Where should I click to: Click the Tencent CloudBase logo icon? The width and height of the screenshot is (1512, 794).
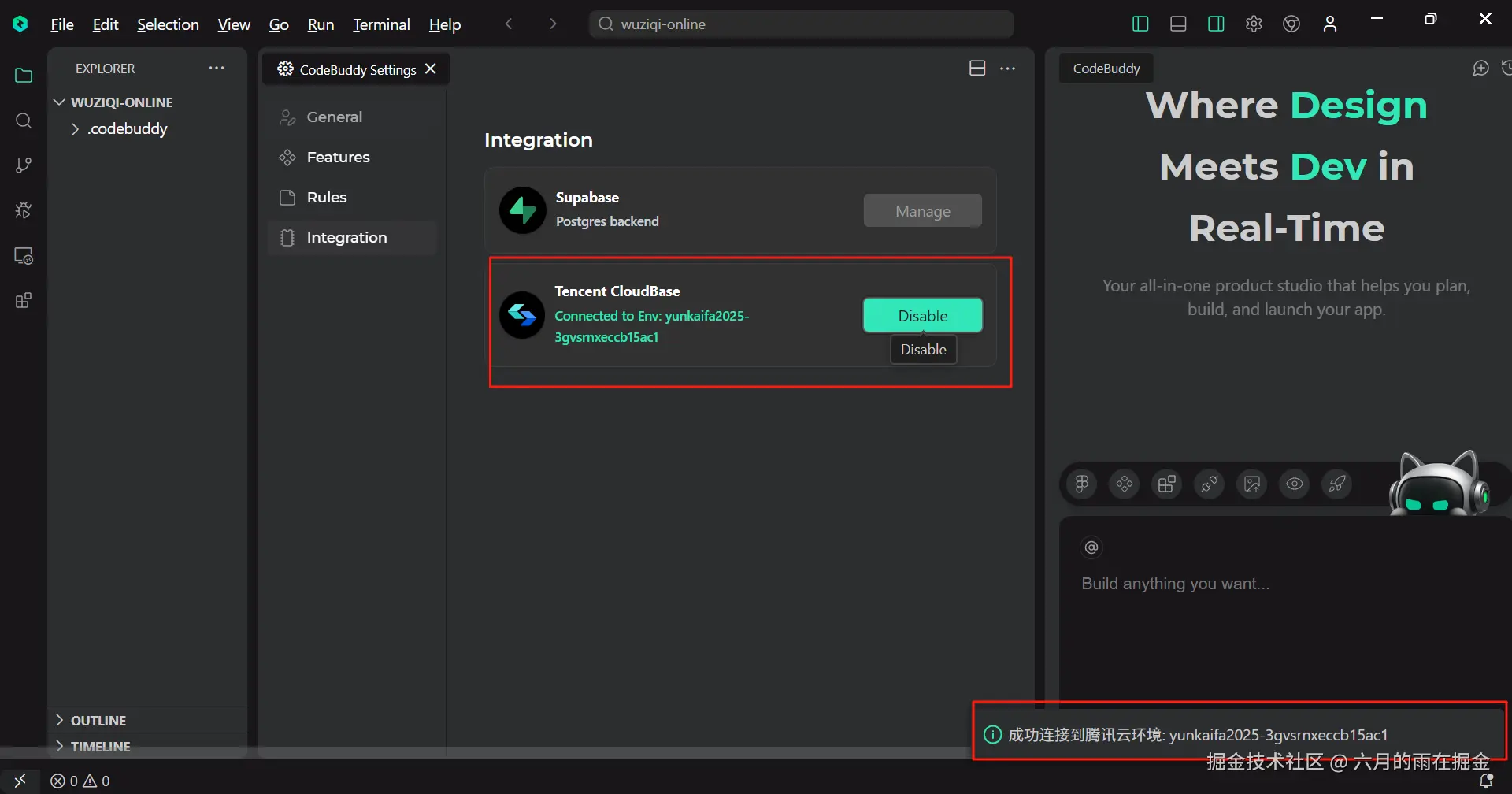pos(522,315)
